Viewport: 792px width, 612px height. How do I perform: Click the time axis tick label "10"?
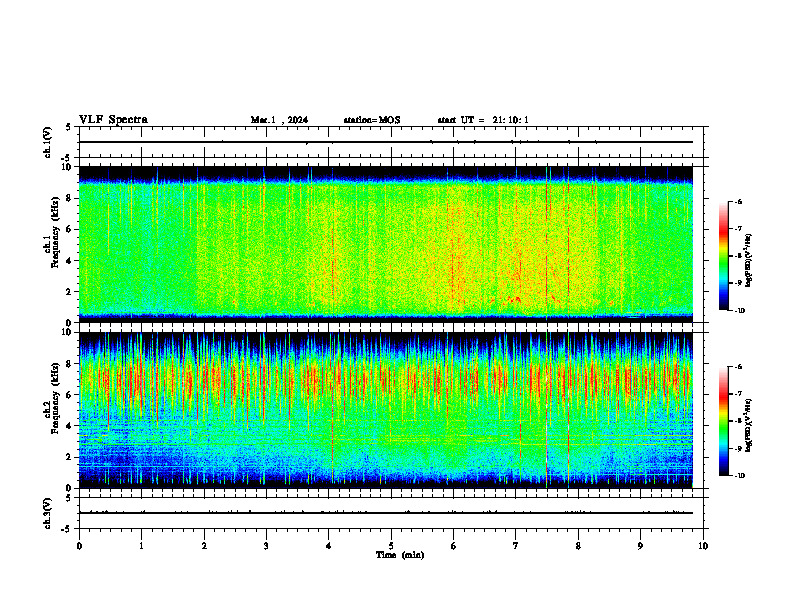tap(703, 546)
